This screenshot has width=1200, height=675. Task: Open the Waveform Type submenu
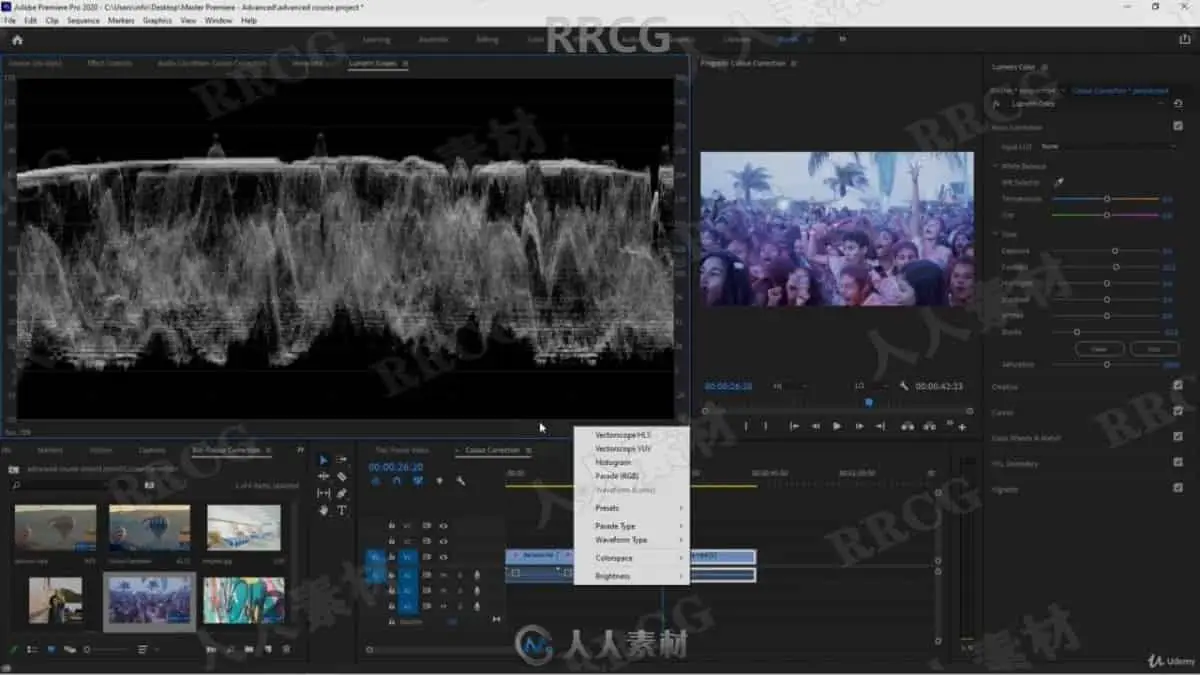pos(632,540)
